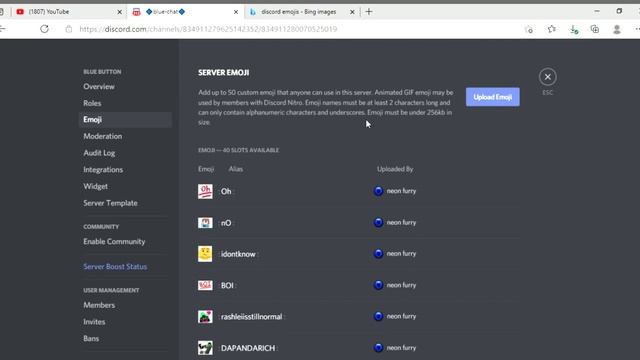The image size is (640, 360).
Task: Open the Audit Log page
Action: [99, 153]
